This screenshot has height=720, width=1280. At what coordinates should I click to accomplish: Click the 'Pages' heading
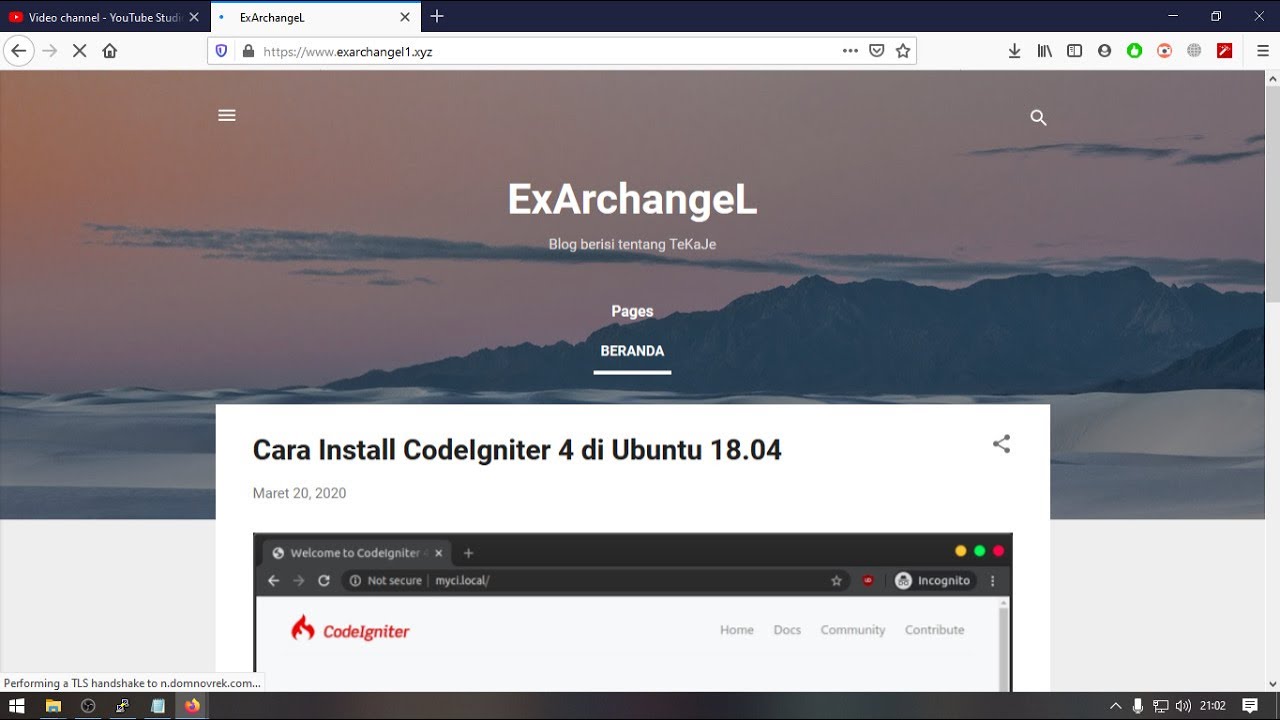tap(632, 311)
